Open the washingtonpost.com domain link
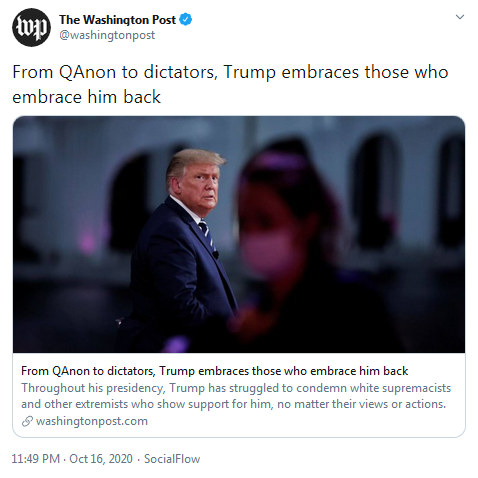 [x=92, y=421]
